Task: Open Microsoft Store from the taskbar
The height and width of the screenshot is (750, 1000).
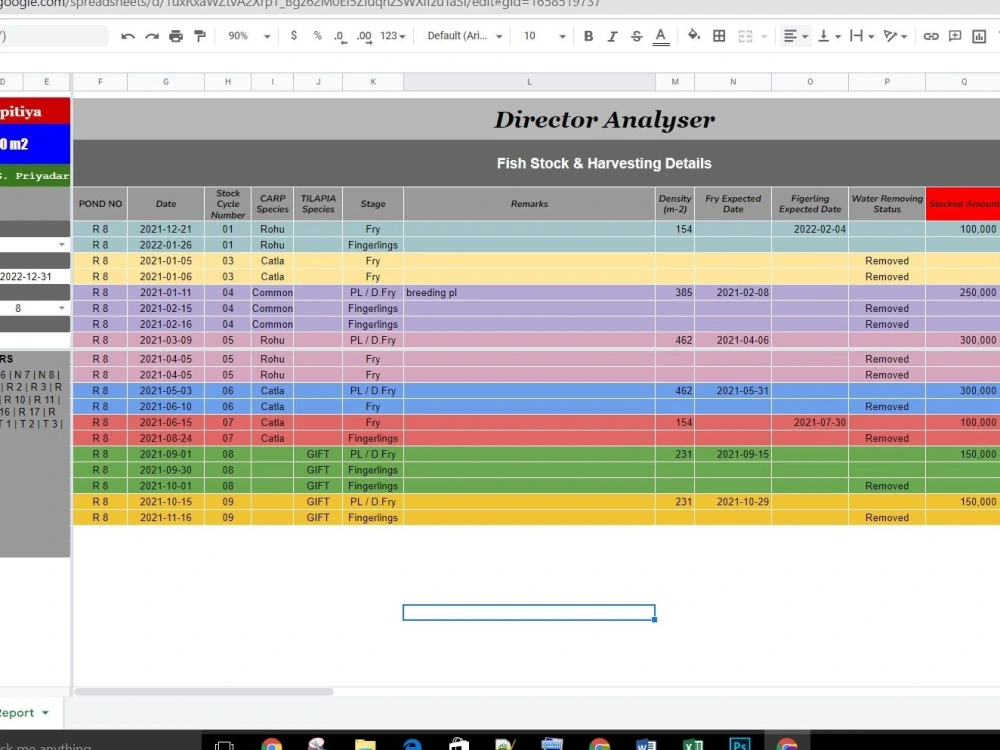Action: tap(459, 745)
